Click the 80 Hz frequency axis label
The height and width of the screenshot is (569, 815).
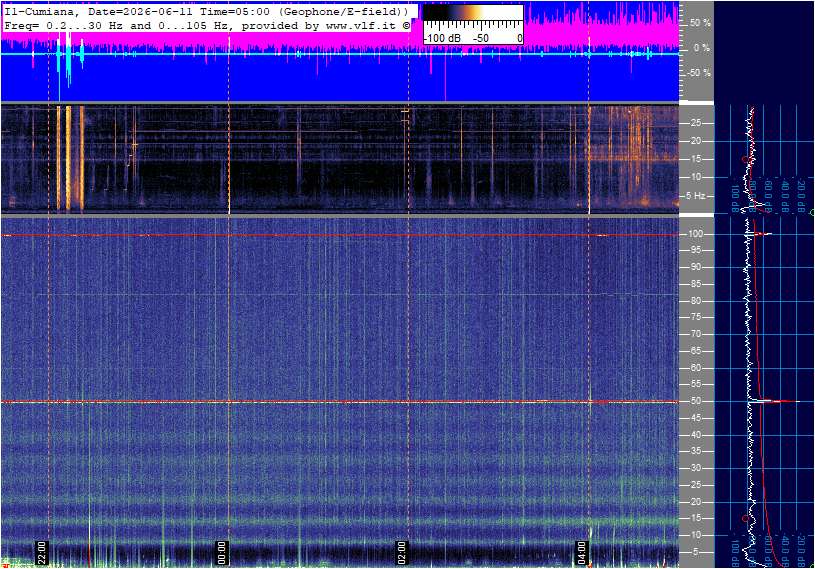[695, 301]
